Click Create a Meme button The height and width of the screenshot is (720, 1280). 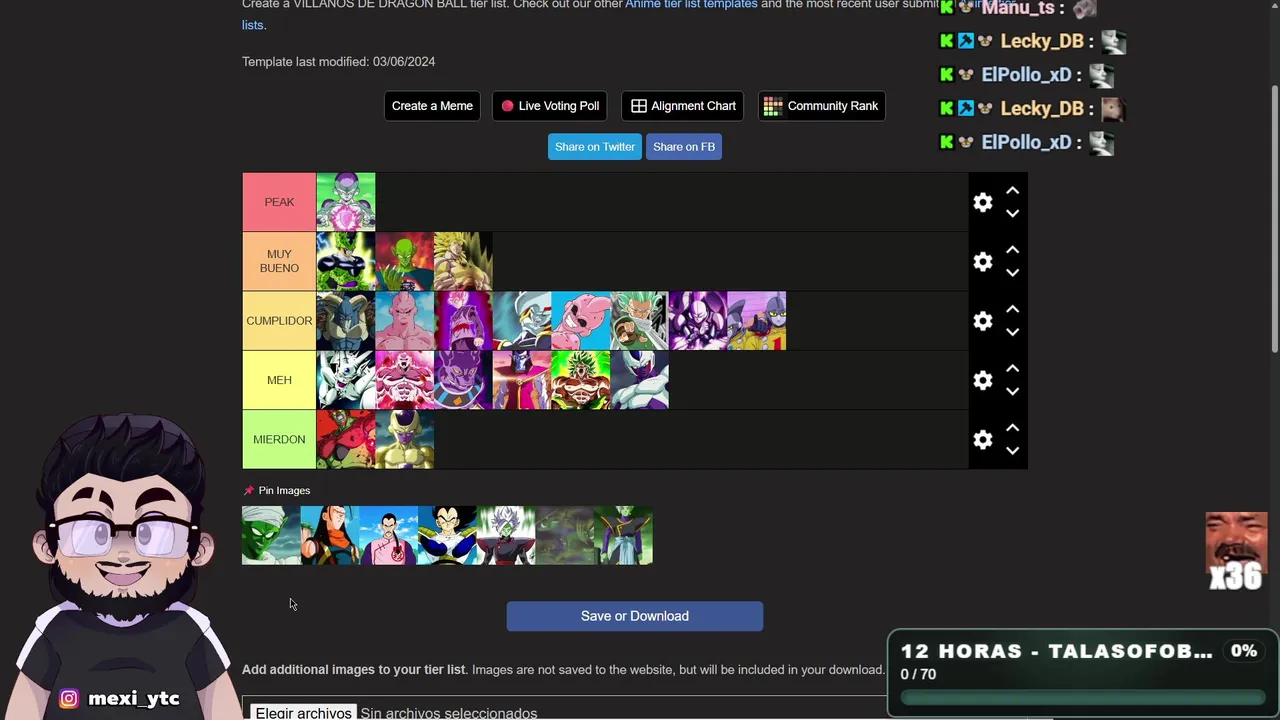pyautogui.click(x=432, y=106)
